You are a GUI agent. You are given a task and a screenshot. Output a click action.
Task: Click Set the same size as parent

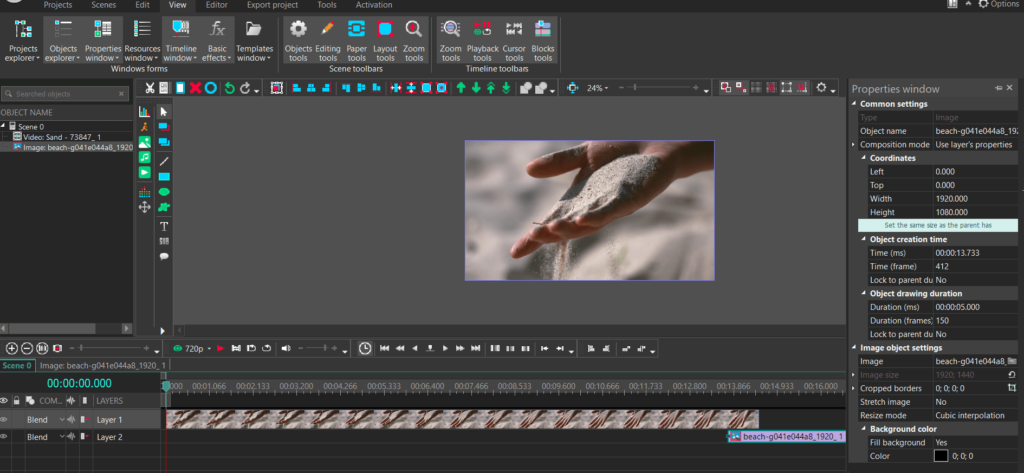click(x=938, y=225)
